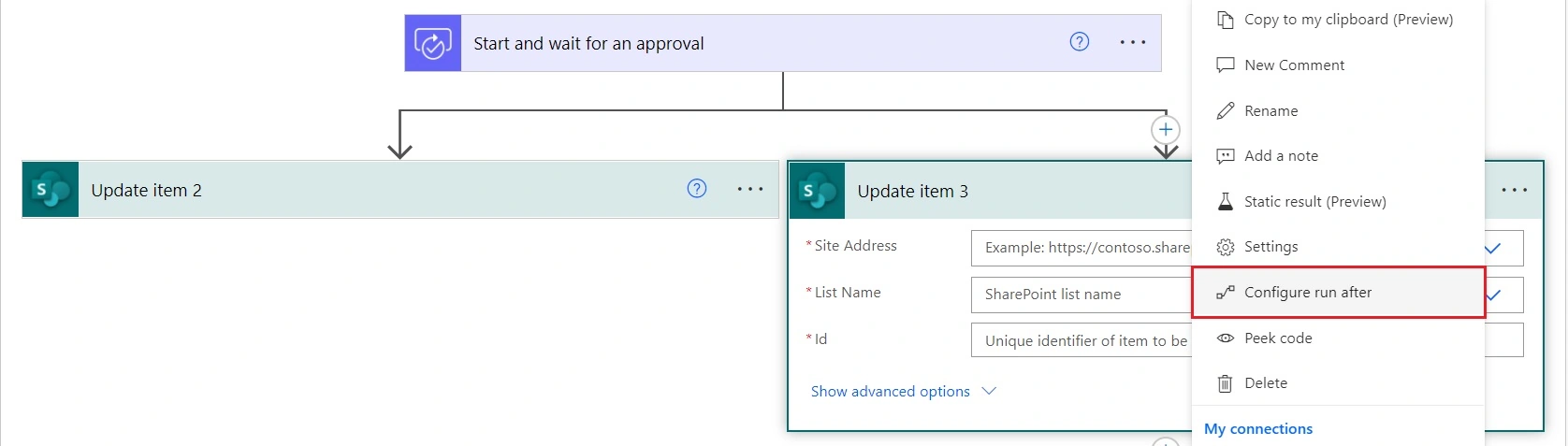The width and height of the screenshot is (1568, 446).
Task: Click SharePoint icon on Update item 3
Action: coord(818,191)
